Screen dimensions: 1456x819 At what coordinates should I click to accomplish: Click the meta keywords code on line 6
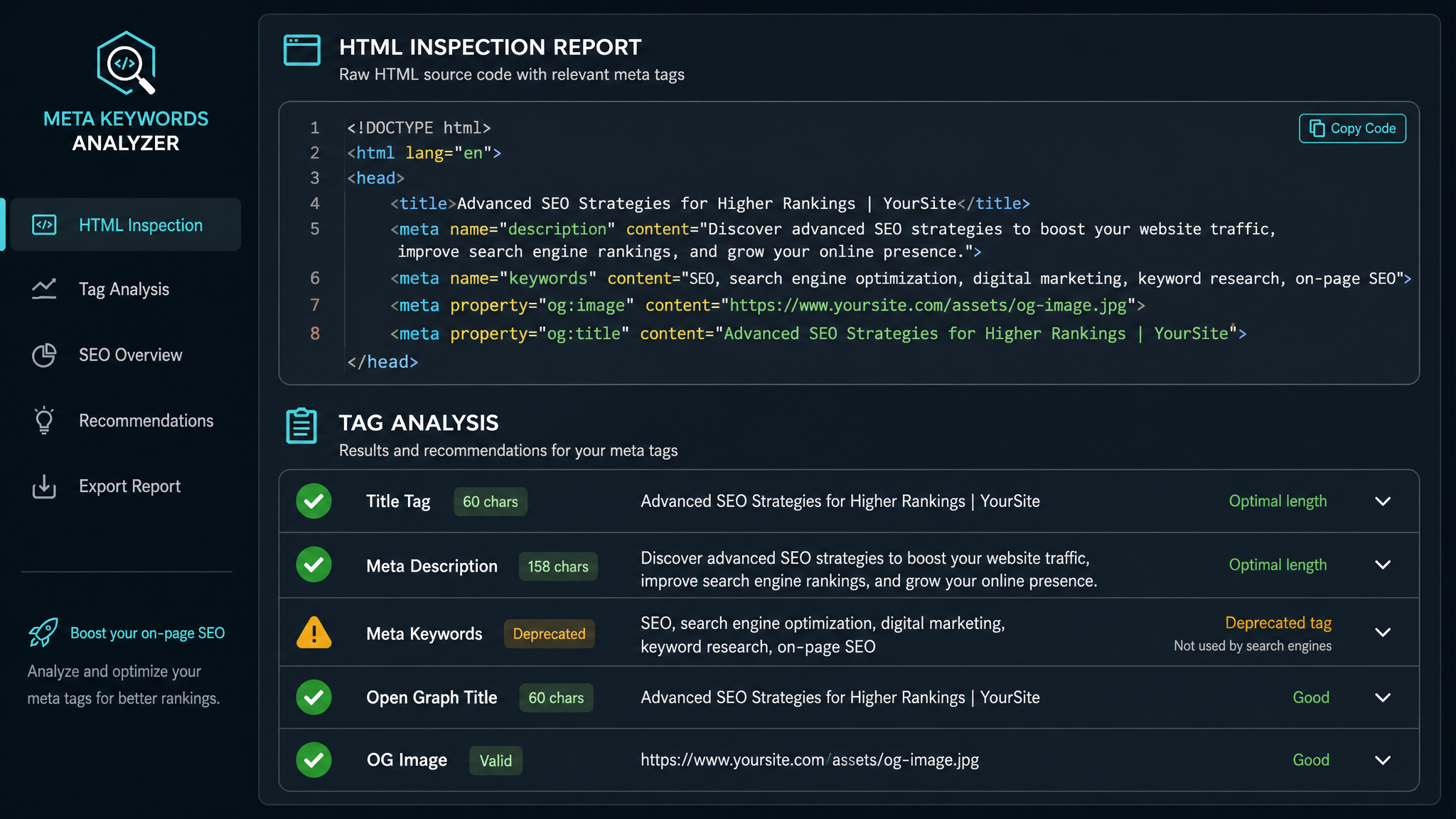point(901,279)
